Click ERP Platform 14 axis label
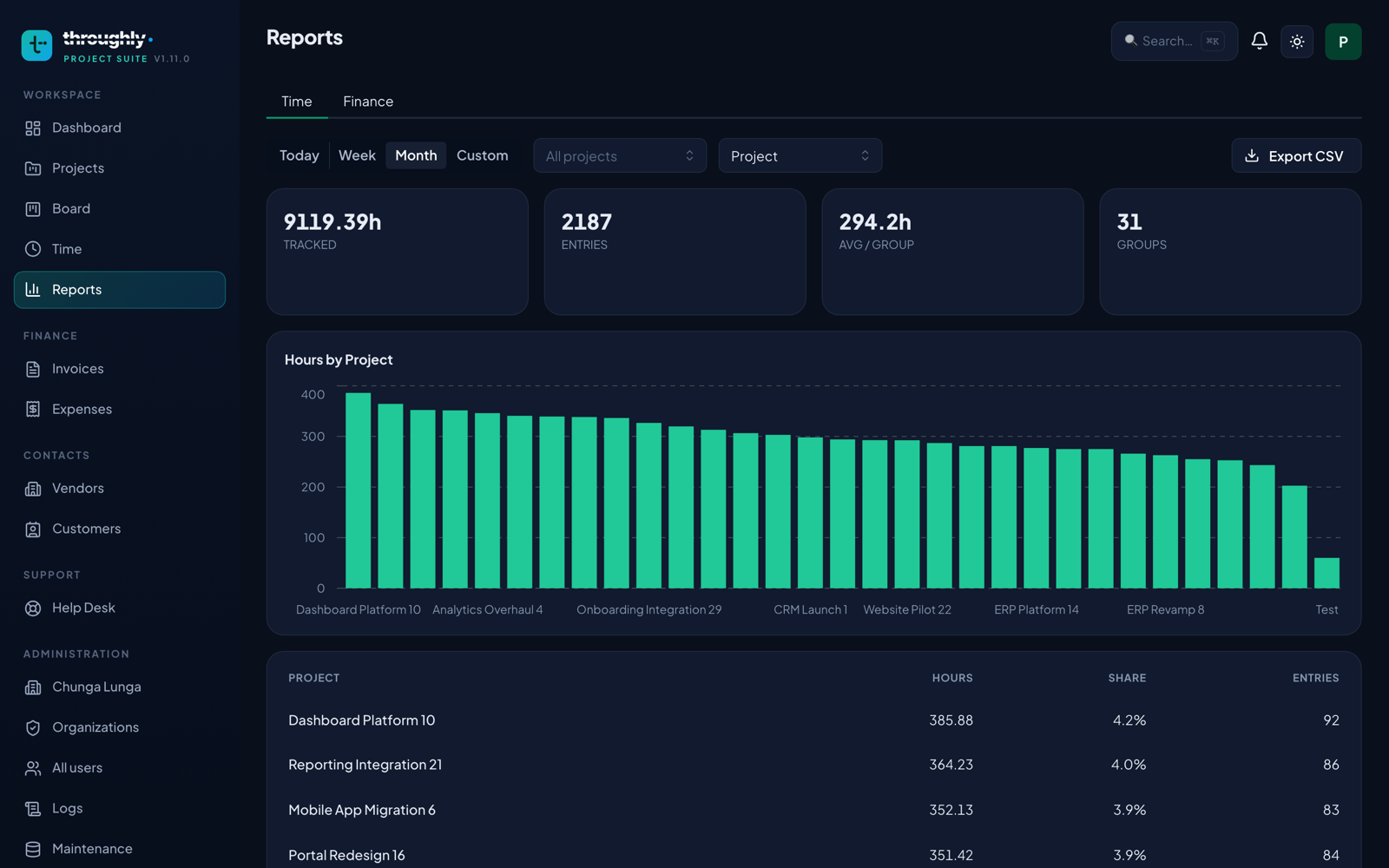This screenshot has height=868, width=1389. pyautogui.click(x=1037, y=610)
